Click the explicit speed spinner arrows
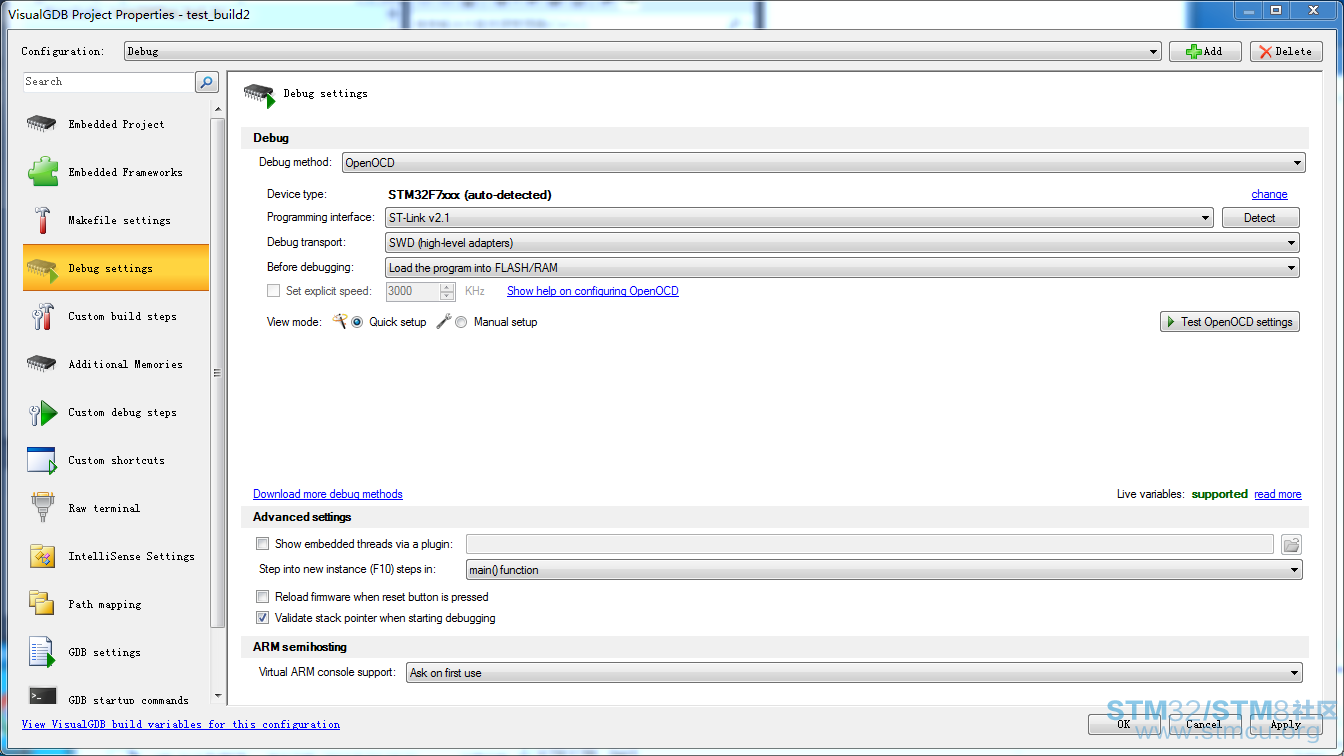The width and height of the screenshot is (1344, 756). click(x=447, y=291)
